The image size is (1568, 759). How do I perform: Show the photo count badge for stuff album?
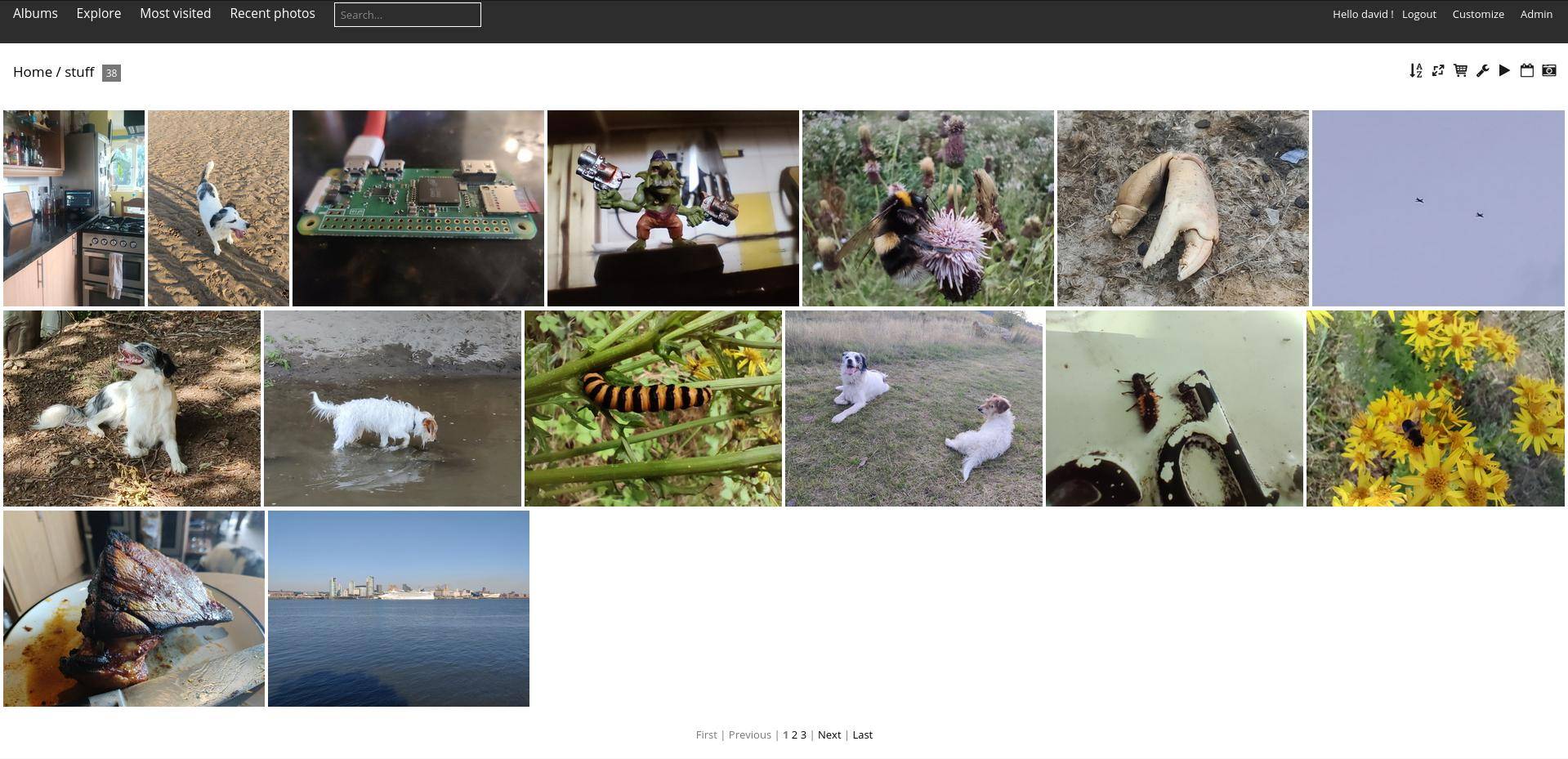point(111,73)
